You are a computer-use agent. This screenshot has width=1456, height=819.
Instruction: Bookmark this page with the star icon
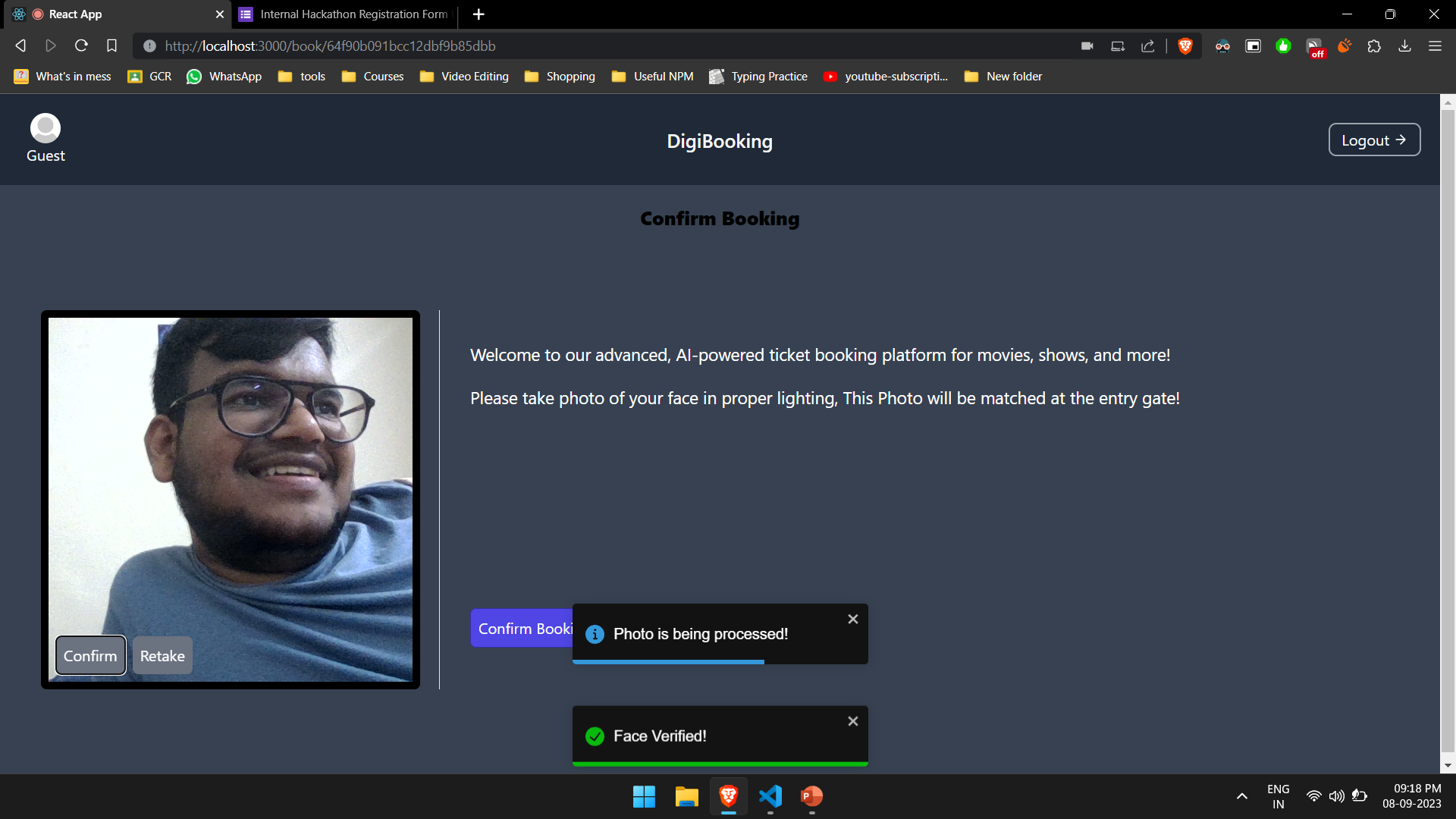pyautogui.click(x=111, y=45)
